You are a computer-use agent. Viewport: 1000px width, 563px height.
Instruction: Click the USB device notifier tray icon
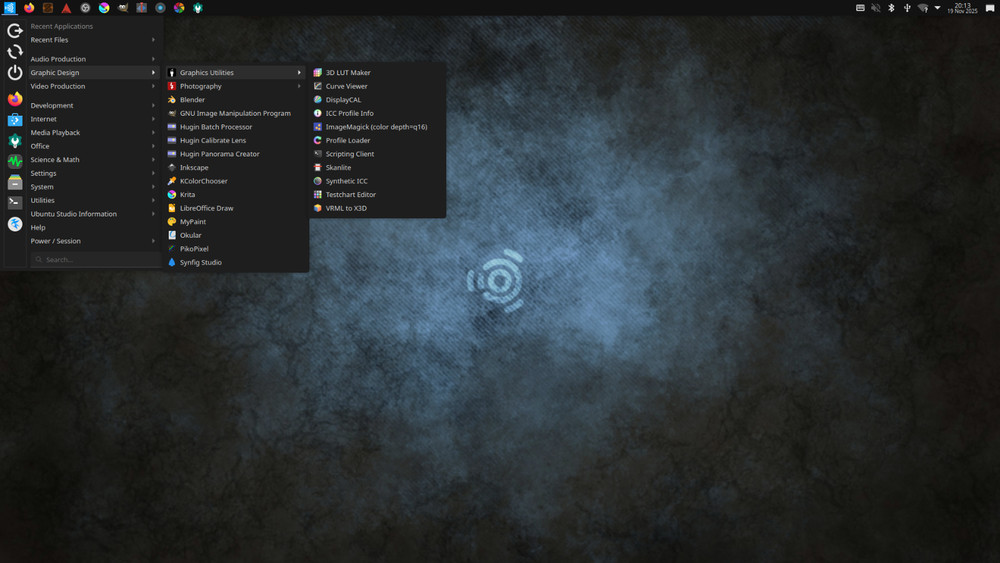tap(907, 8)
